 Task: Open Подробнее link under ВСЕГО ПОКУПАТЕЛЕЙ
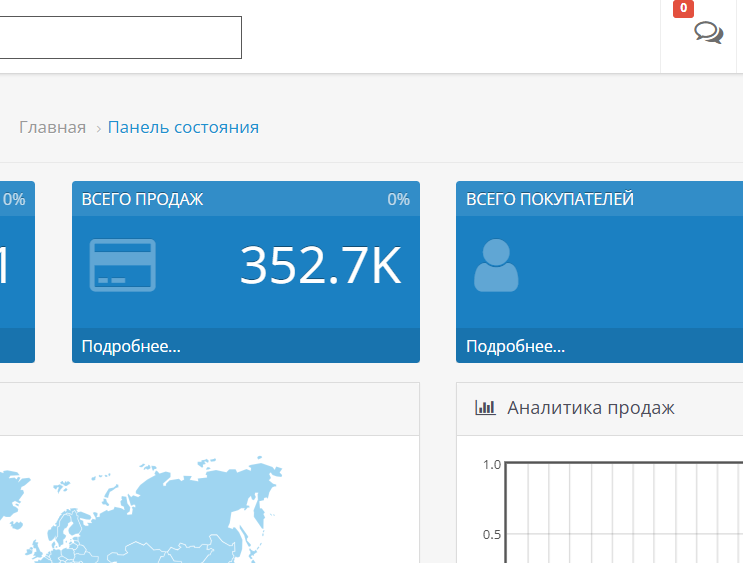click(516, 346)
